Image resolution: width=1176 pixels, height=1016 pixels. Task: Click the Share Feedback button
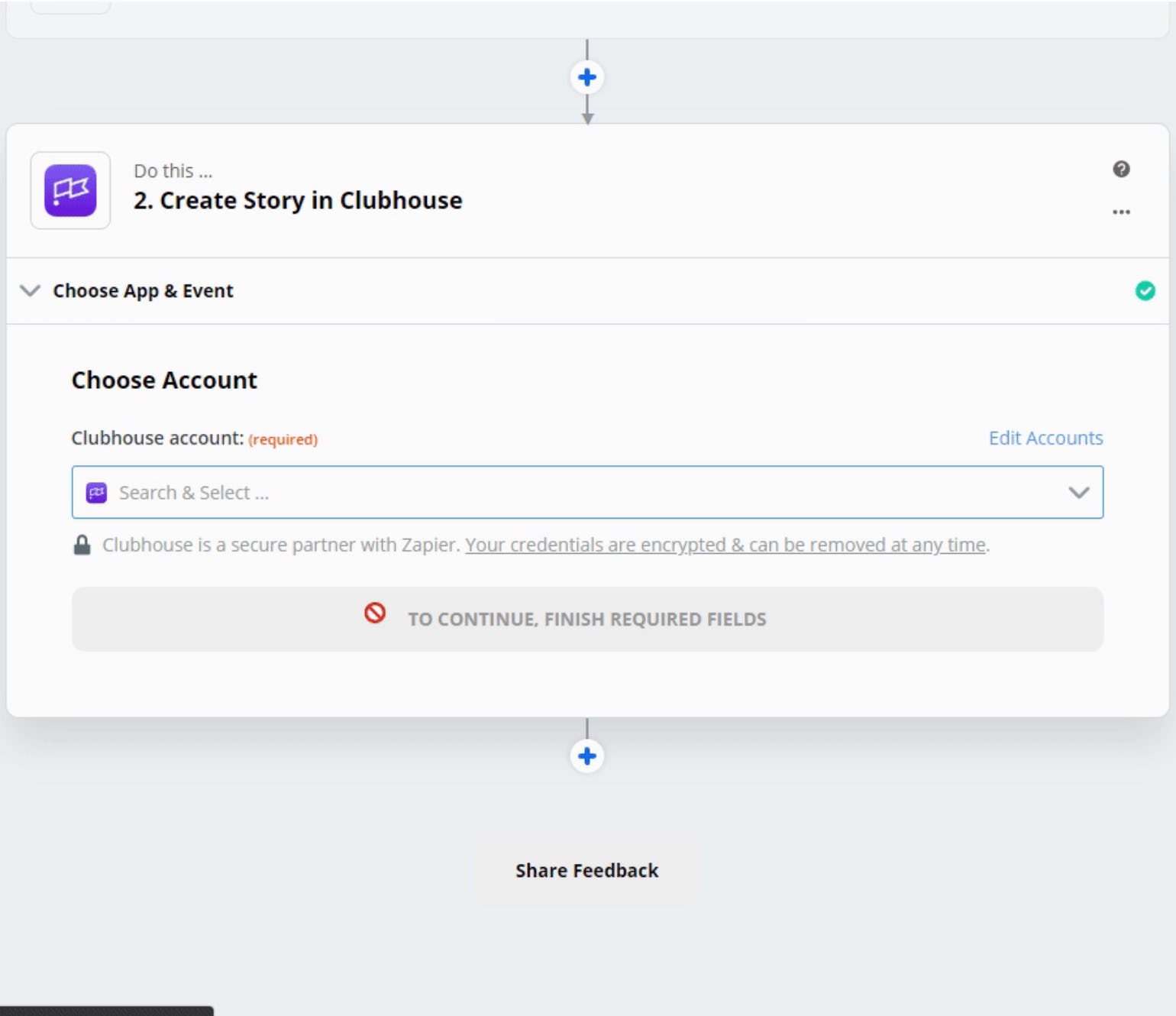pos(586,870)
